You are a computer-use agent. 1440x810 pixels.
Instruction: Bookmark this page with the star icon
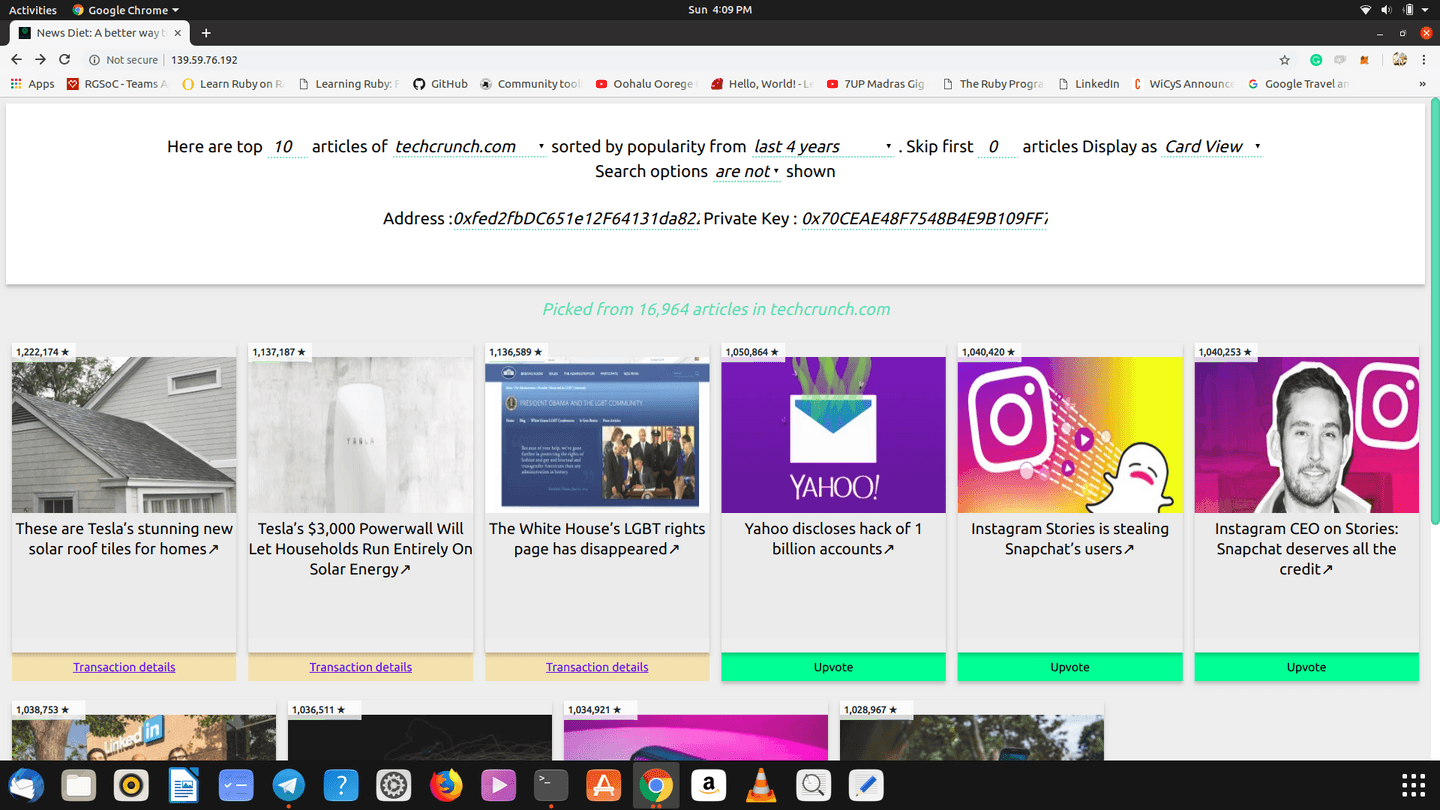tap(1285, 60)
